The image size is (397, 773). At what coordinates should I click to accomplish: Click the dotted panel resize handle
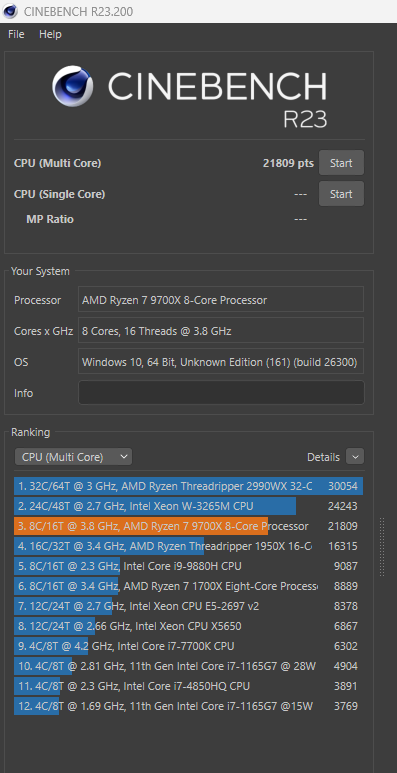coord(382,547)
